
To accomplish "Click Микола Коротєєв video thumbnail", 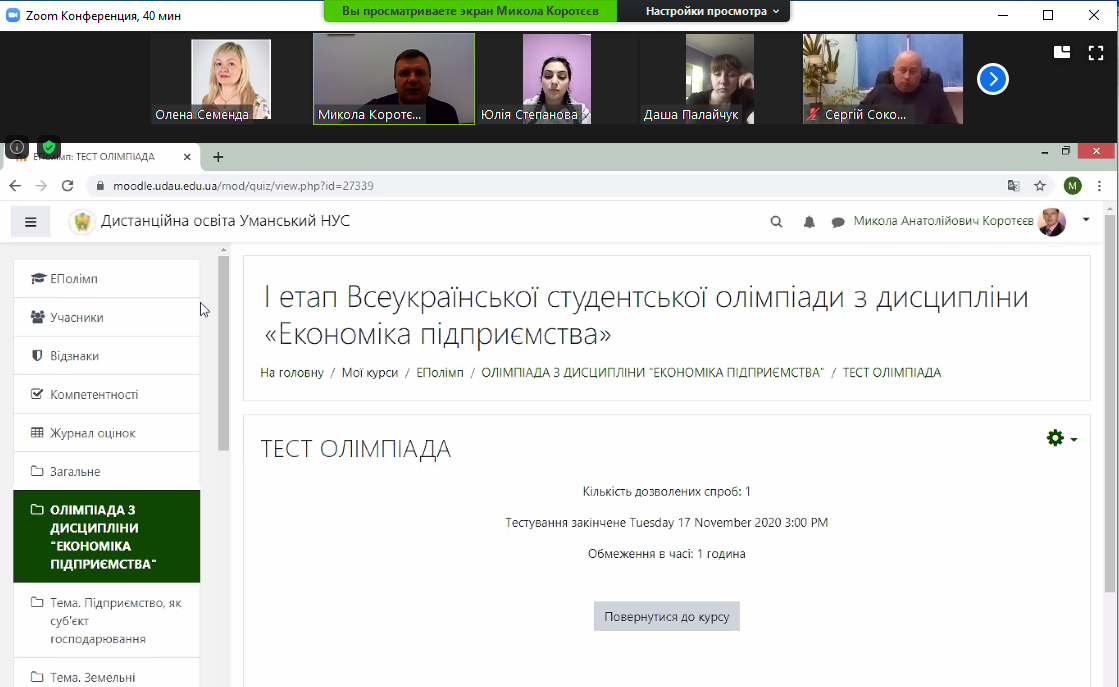I will tap(394, 79).
